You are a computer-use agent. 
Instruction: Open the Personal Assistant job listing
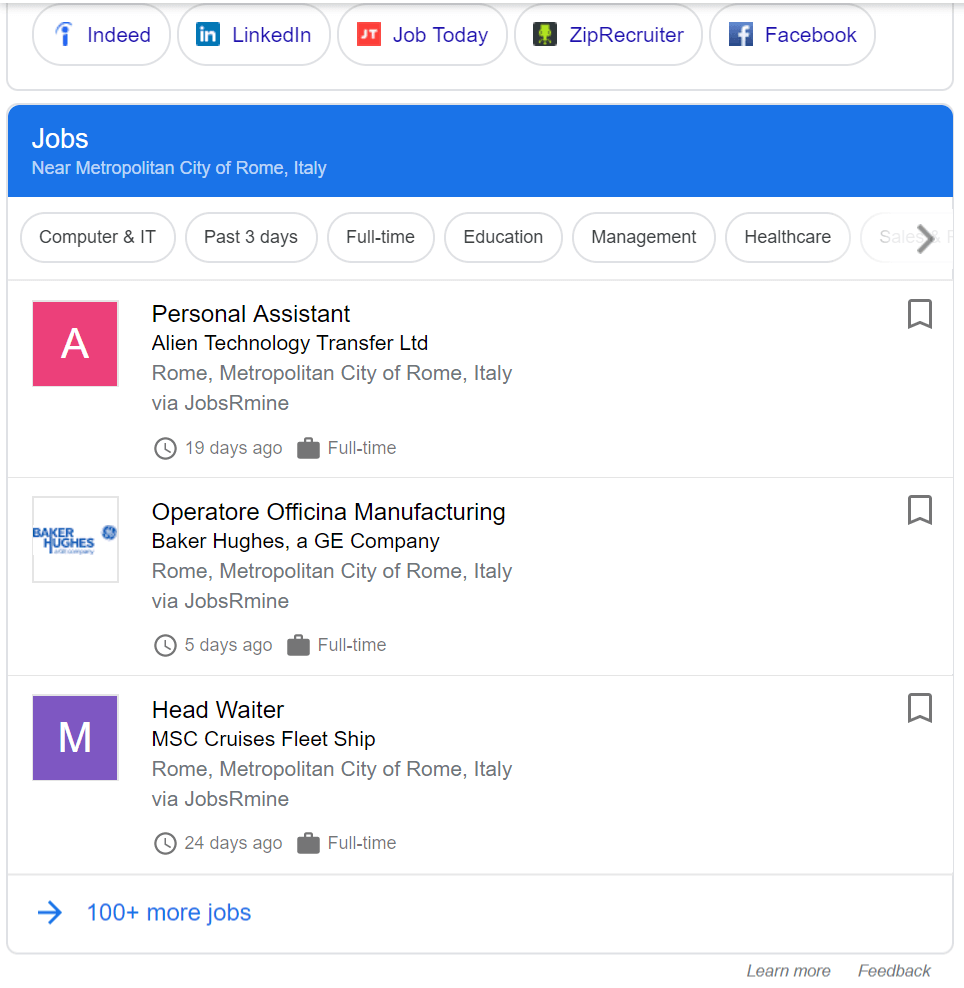click(251, 314)
